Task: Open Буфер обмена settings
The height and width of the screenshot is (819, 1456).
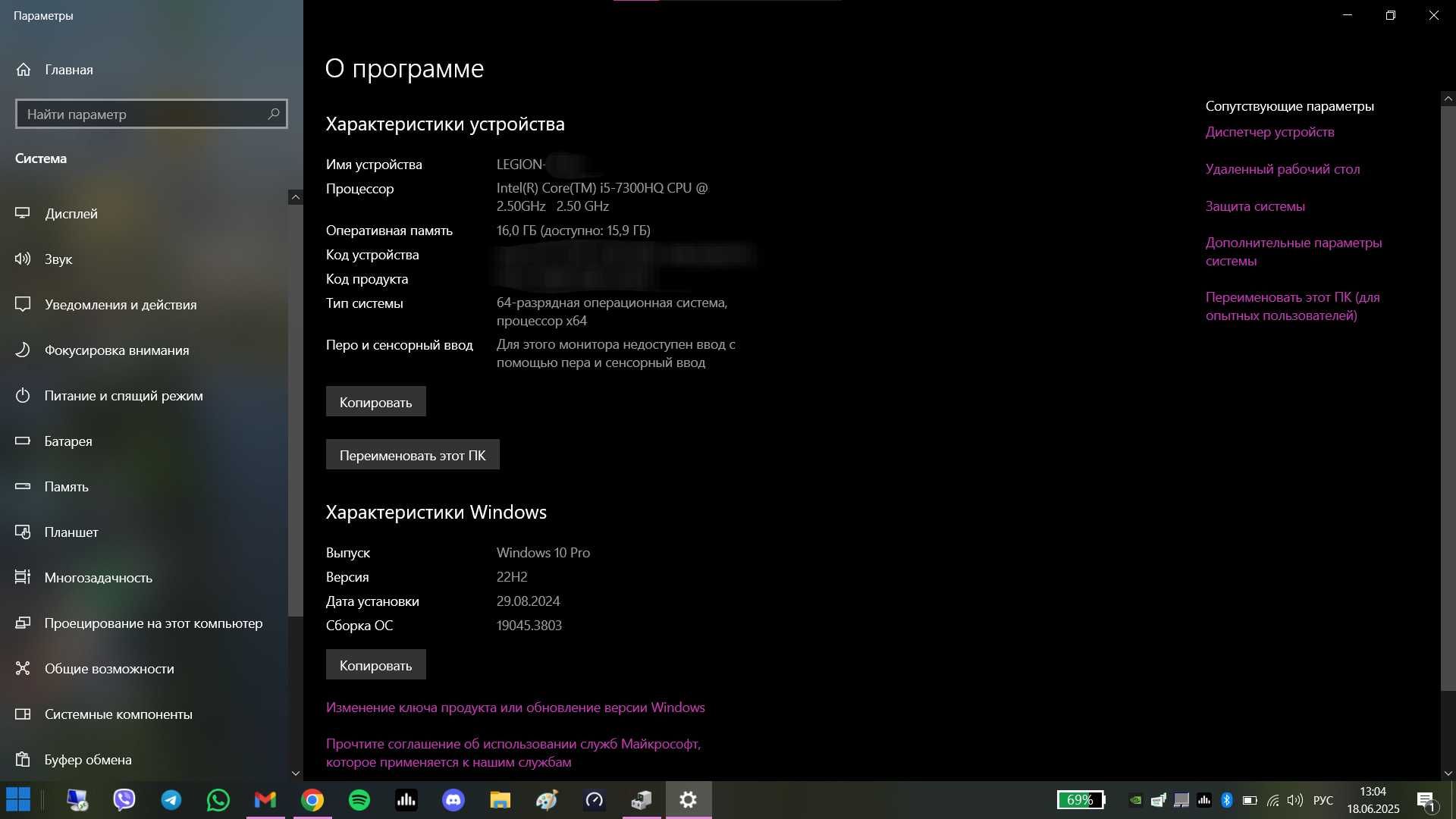Action: click(x=144, y=760)
